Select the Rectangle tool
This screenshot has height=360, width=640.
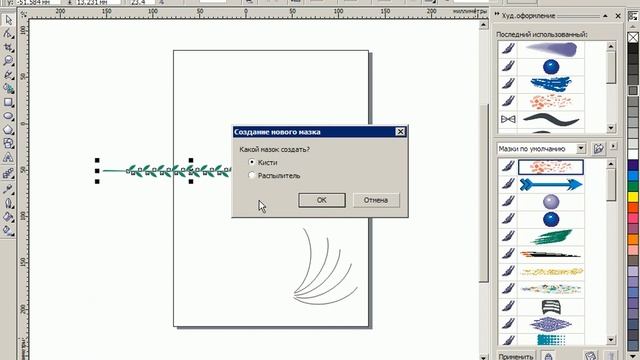point(8,102)
